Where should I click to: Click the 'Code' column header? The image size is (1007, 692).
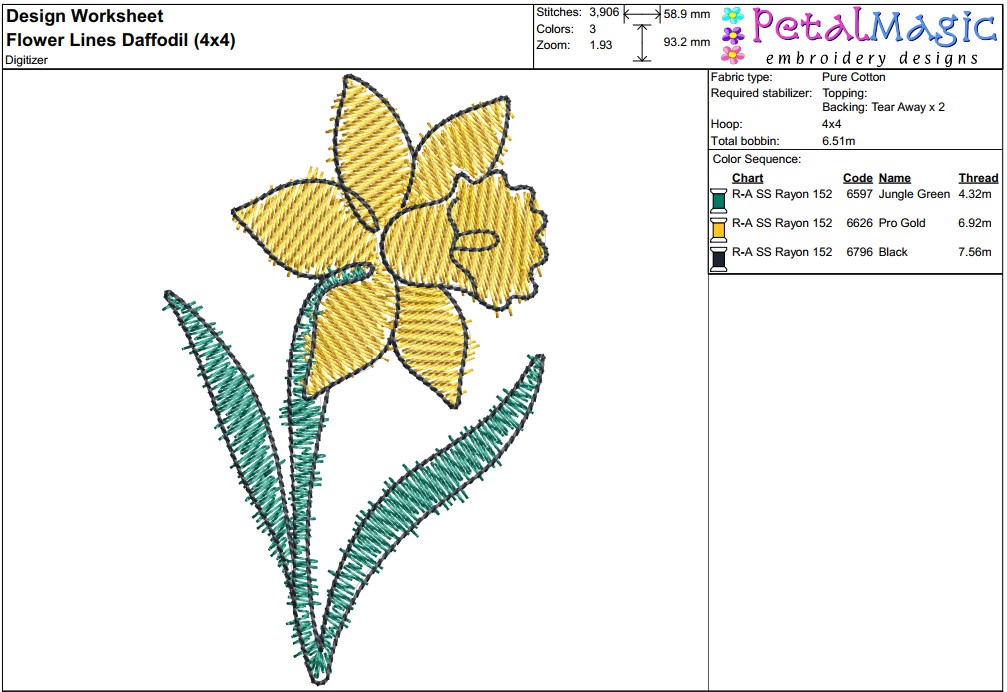tap(857, 178)
